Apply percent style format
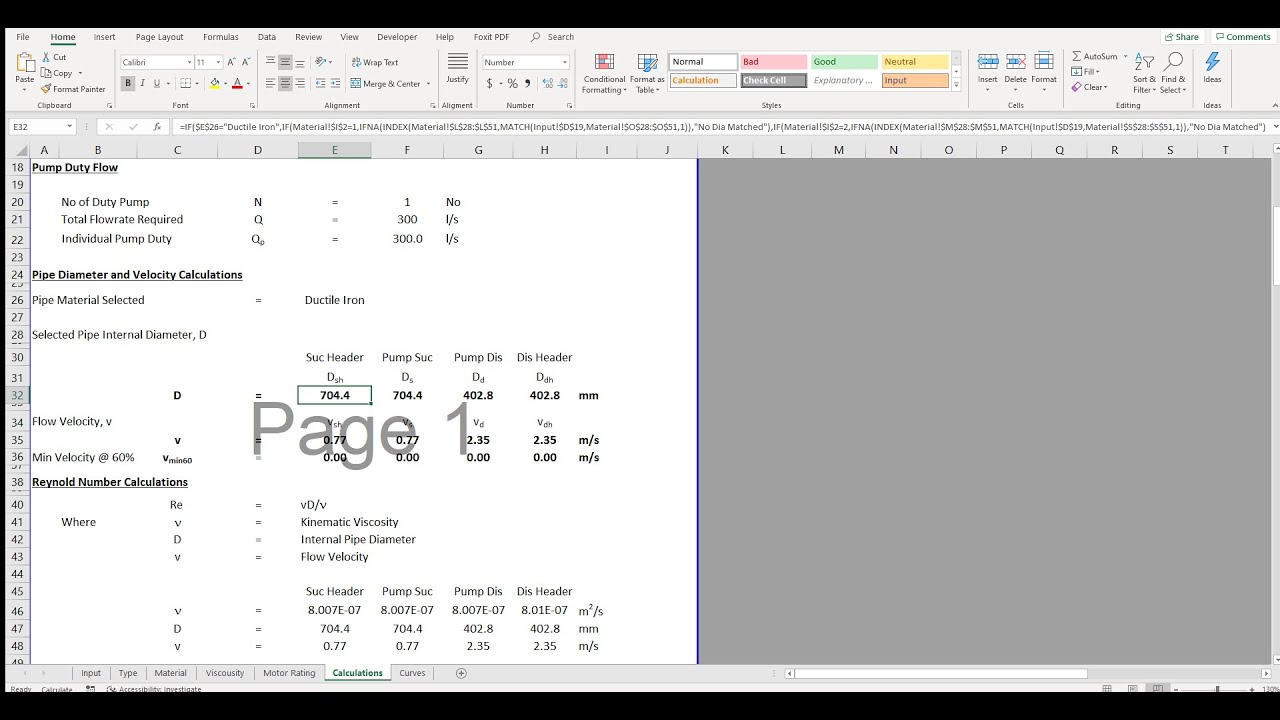The width and height of the screenshot is (1280, 720). tap(512, 84)
